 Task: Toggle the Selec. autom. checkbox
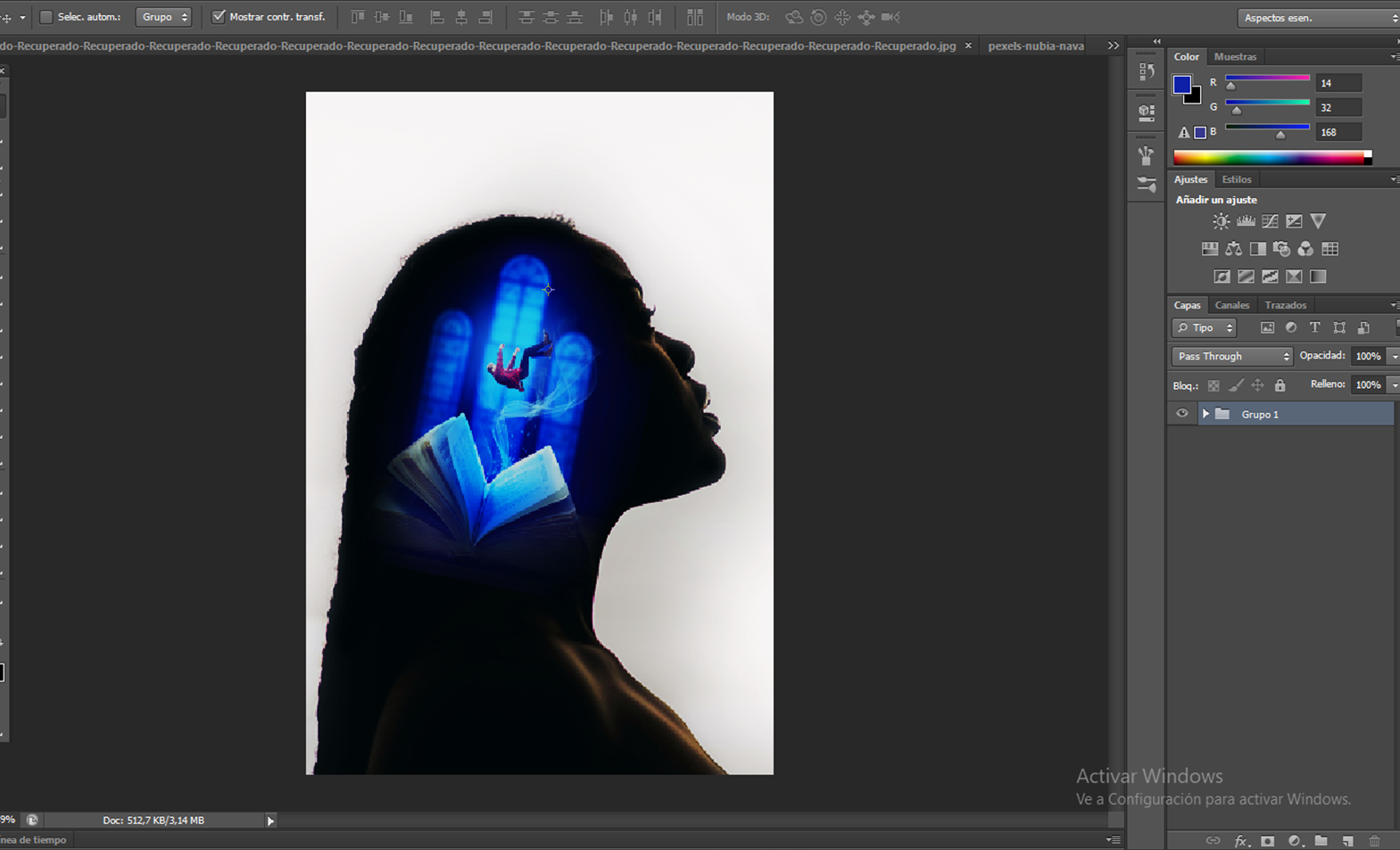point(46,17)
